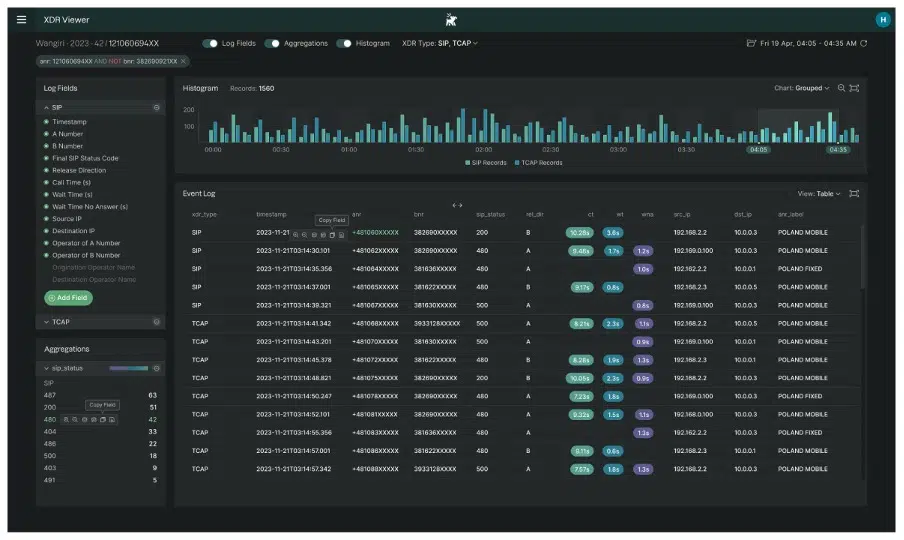904x540 pixels.
Task: Open Chart: Grouped dropdown
Action: point(802,88)
